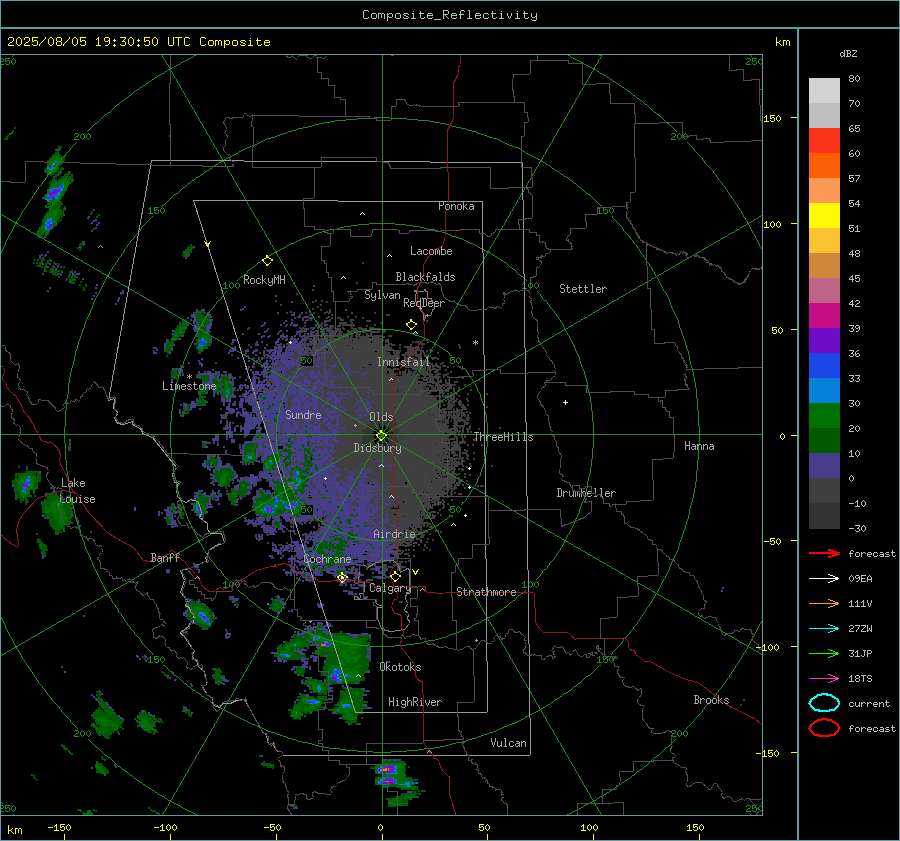Click the Limestone label
Image resolution: width=900 pixels, height=841 pixels.
pyautogui.click(x=189, y=386)
